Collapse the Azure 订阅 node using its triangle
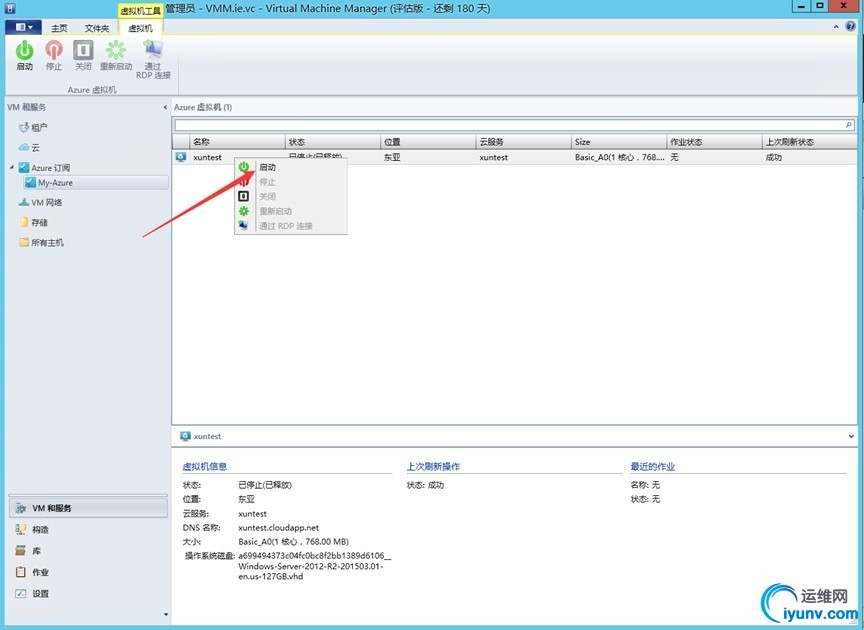The width and height of the screenshot is (864, 630). (12, 167)
